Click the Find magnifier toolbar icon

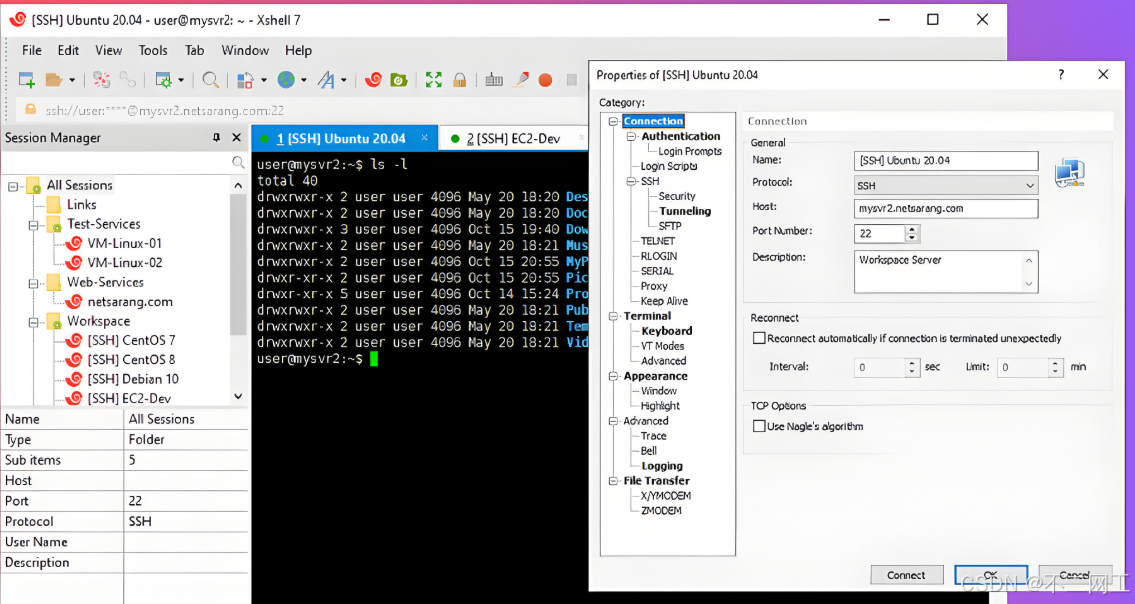coord(211,80)
